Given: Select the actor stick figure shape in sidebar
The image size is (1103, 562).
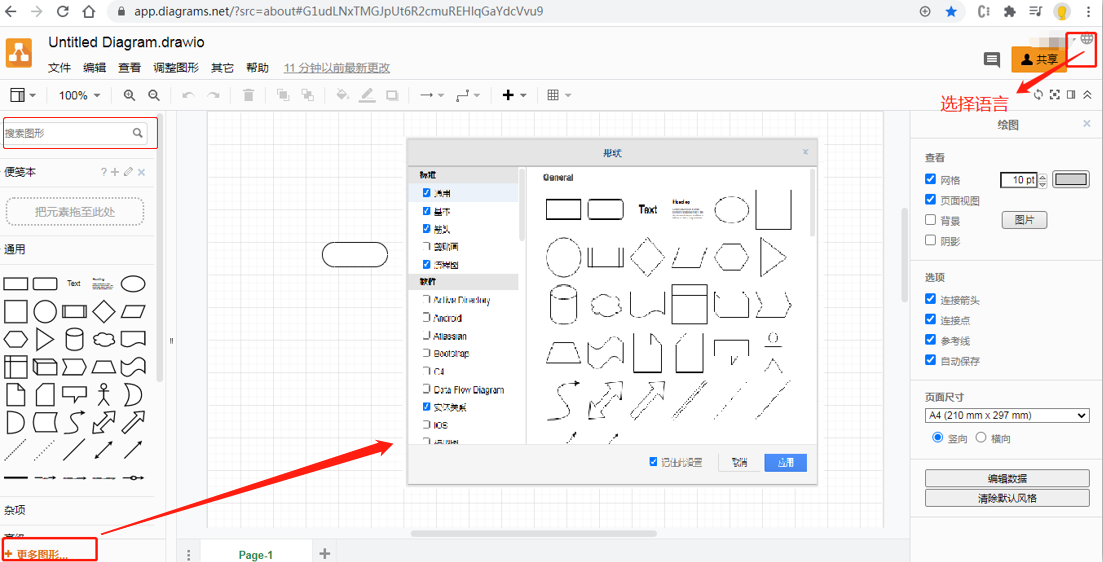Looking at the screenshot, I should pyautogui.click(x=103, y=394).
